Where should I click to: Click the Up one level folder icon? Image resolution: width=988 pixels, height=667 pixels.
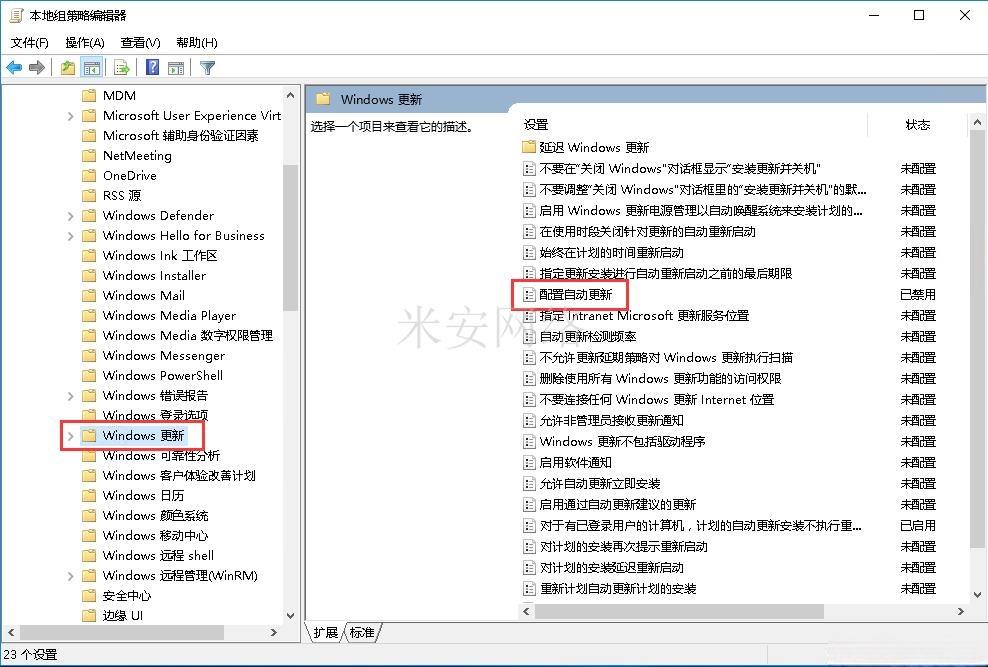(x=67, y=67)
